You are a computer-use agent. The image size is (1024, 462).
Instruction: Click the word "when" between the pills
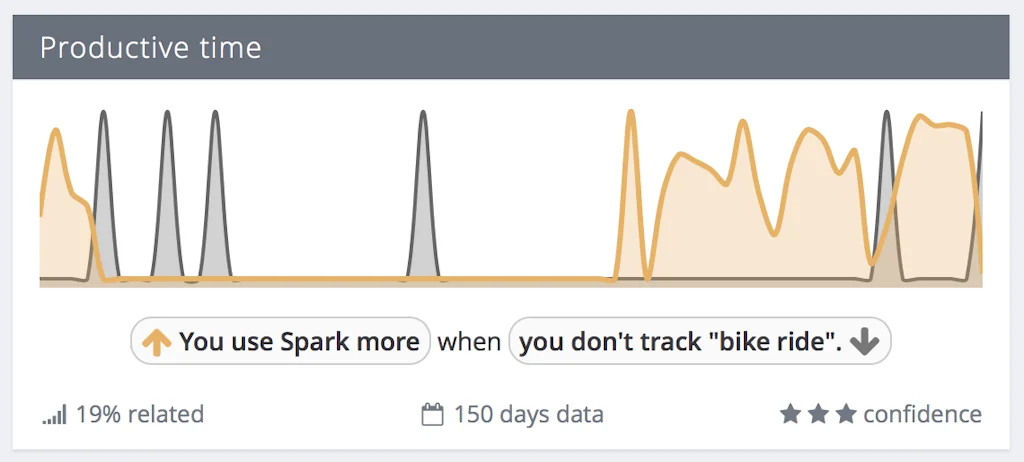click(x=469, y=342)
